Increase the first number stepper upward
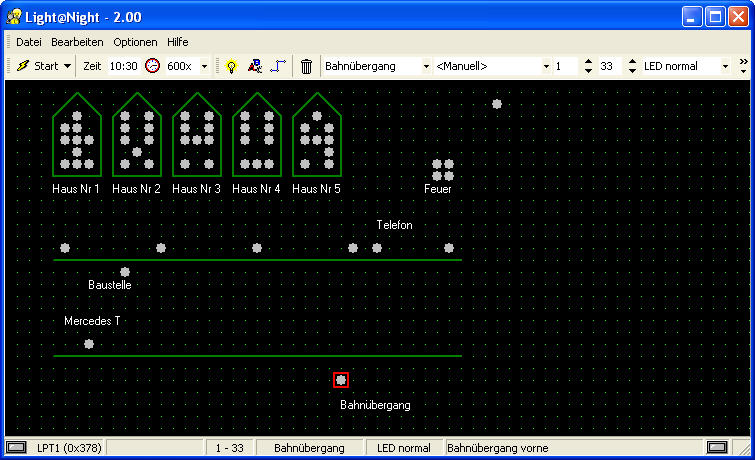This screenshot has width=755, height=460. pos(588,62)
